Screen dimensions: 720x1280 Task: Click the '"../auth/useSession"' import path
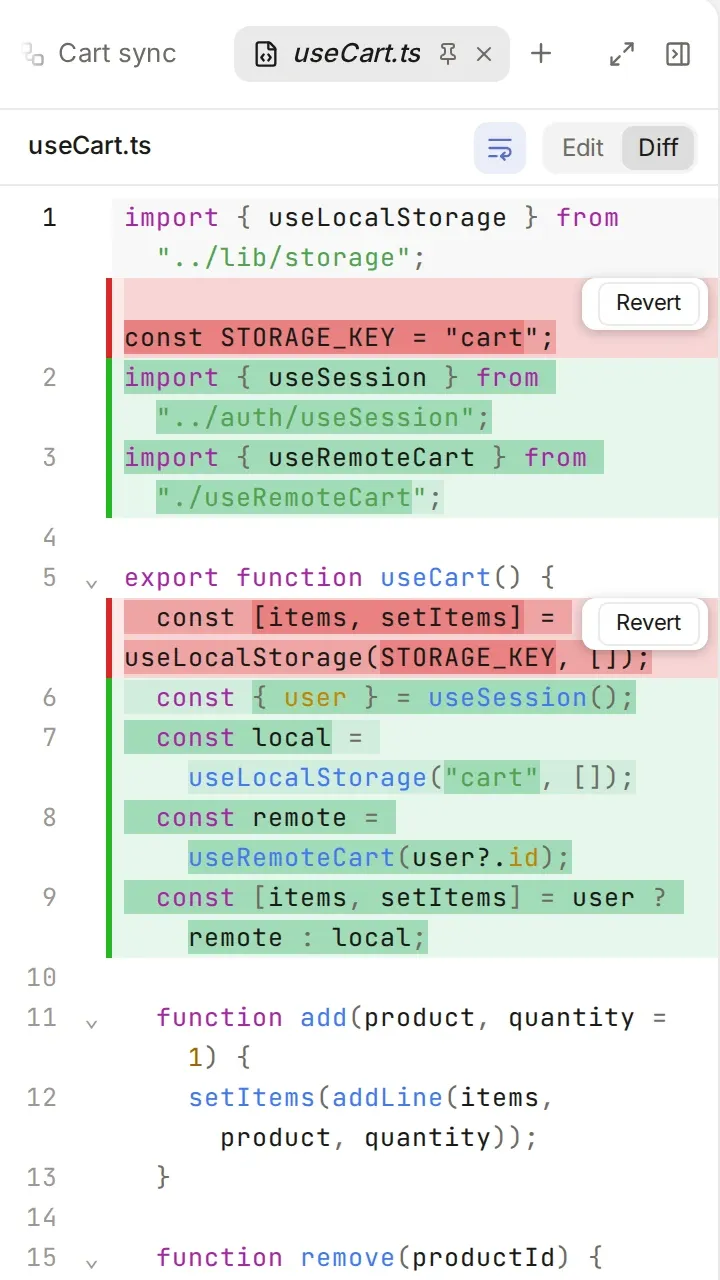pos(315,418)
